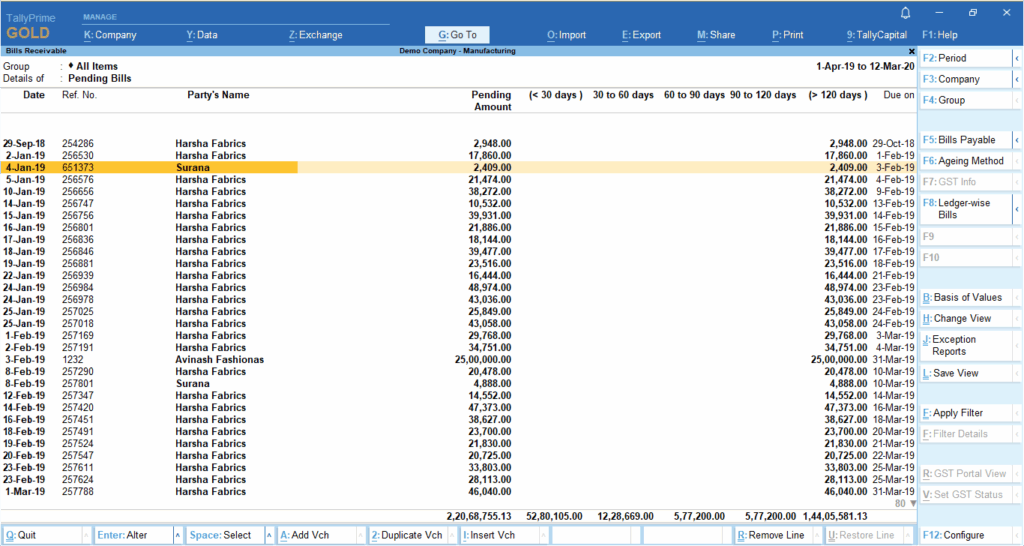Select the highlighted Surana row 651373
The height and width of the screenshot is (546, 1024).
[x=458, y=167]
